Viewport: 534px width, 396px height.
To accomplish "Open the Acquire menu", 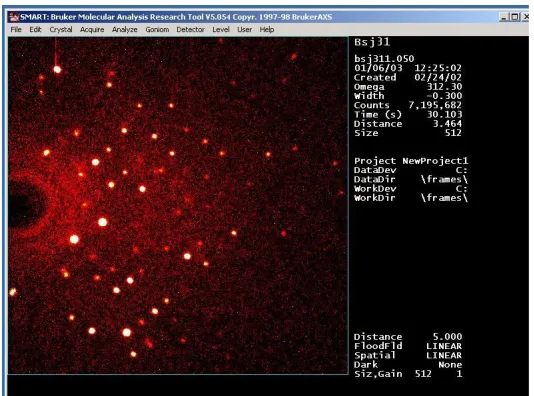I will pyautogui.click(x=92, y=30).
